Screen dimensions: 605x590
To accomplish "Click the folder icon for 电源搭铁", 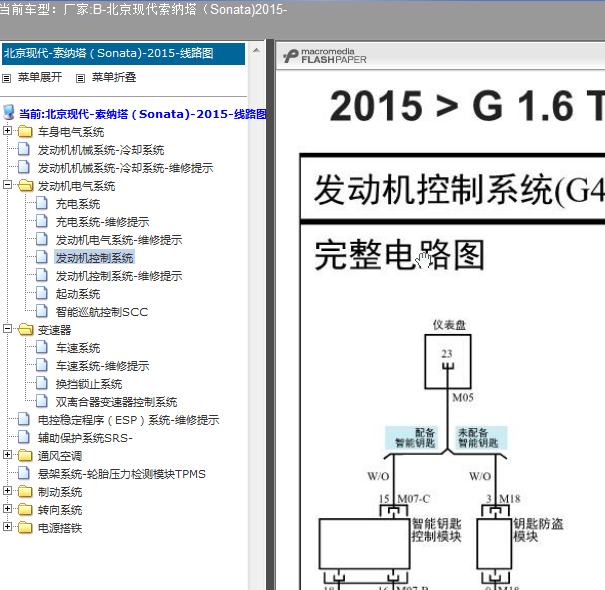I will point(25,527).
